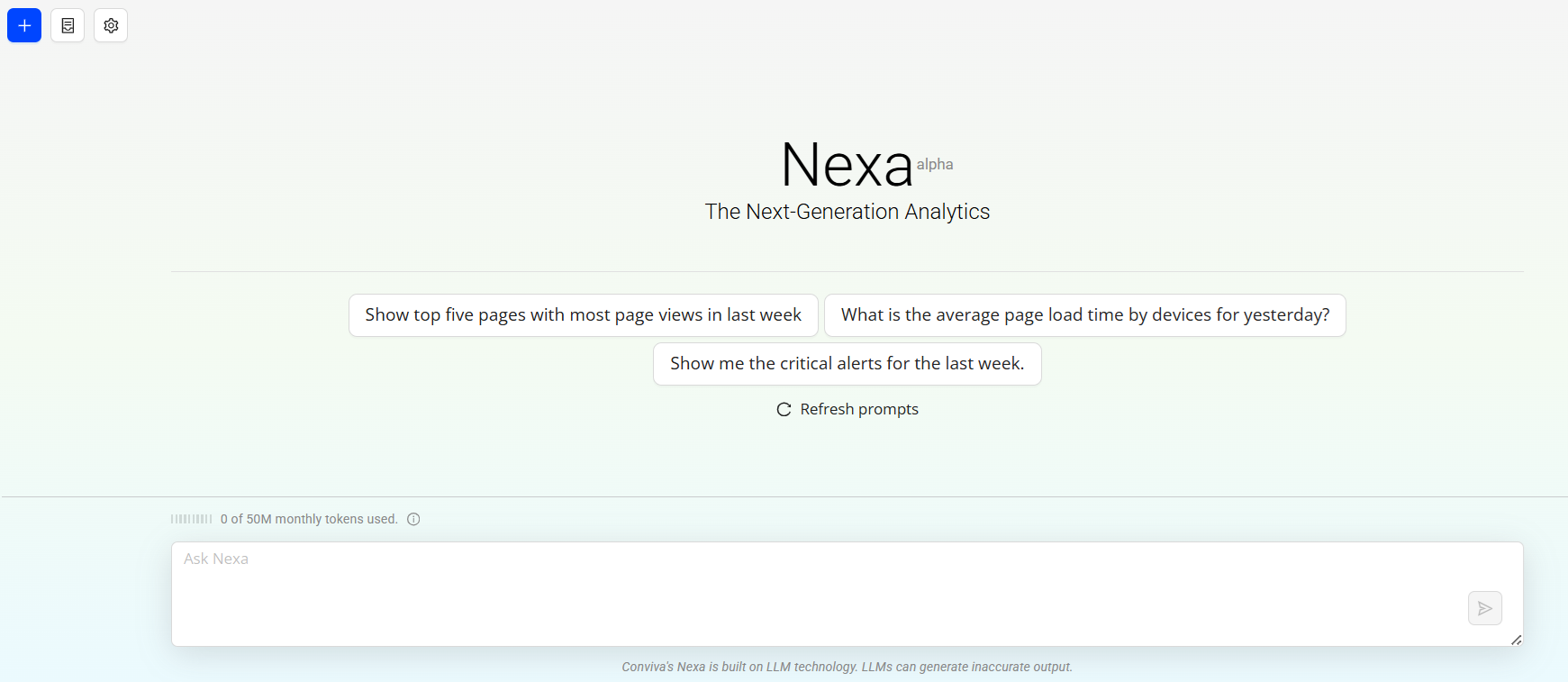Screen dimensions: 1568x682
Task: Click the Refresh prompts text
Action: (x=859, y=409)
